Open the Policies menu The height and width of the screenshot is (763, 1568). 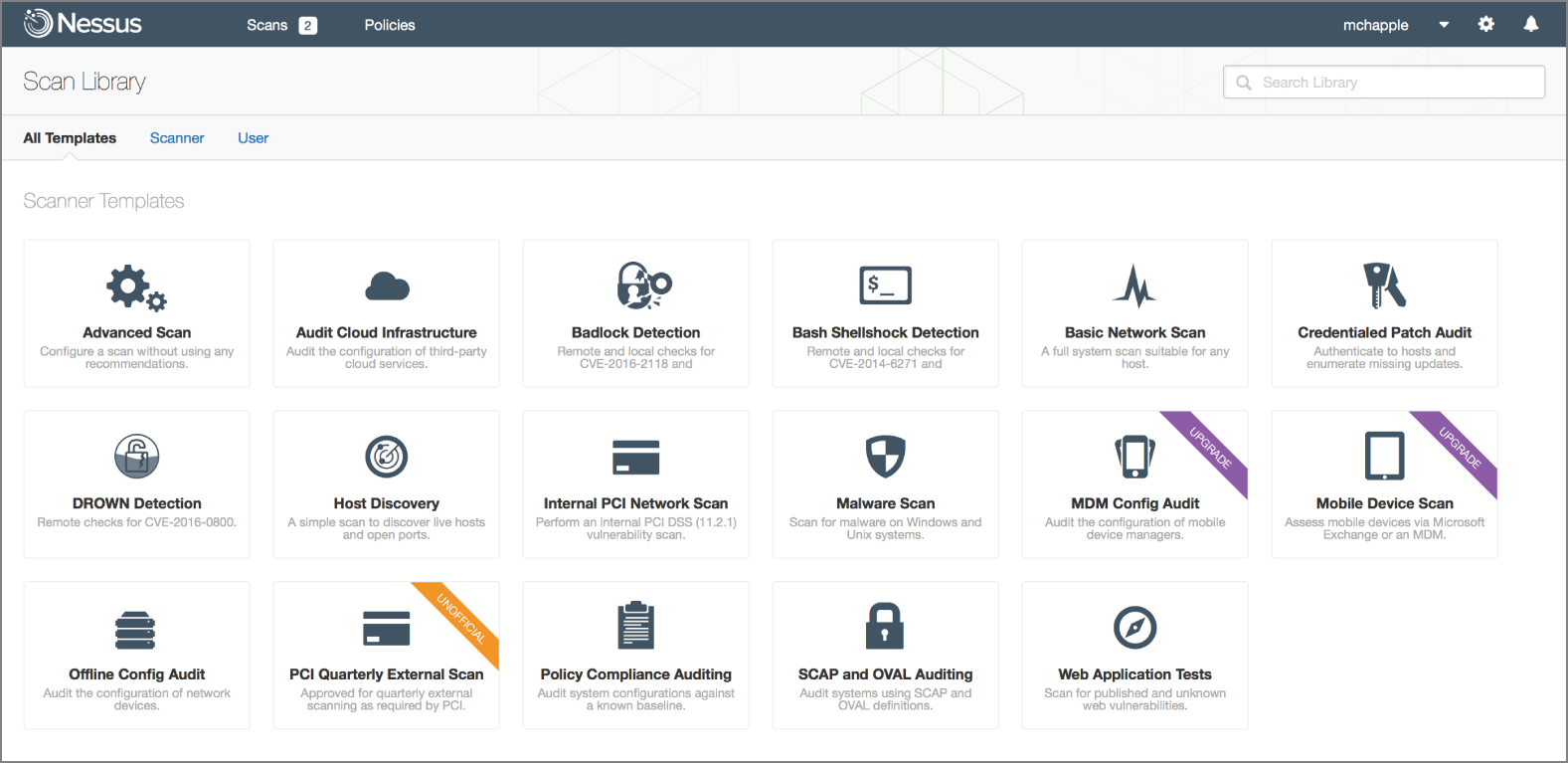(390, 25)
